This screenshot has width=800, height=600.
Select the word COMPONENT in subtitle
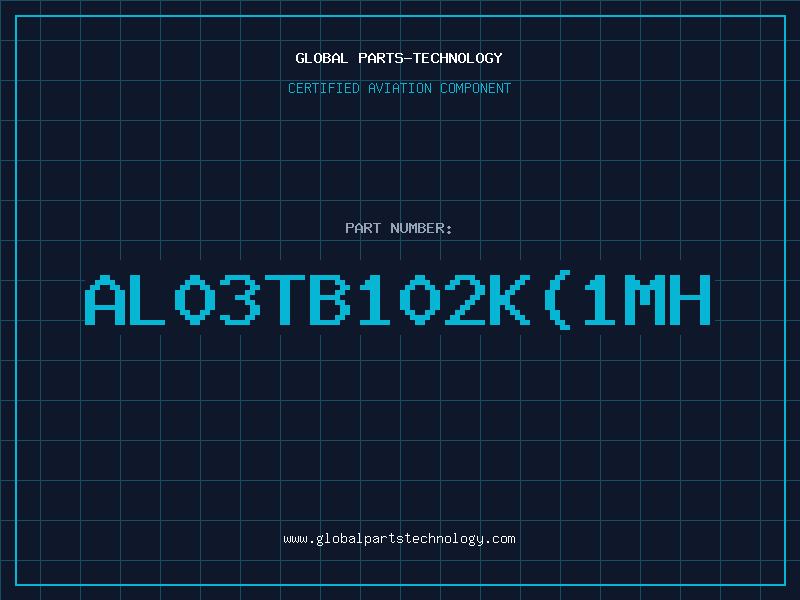point(476,88)
